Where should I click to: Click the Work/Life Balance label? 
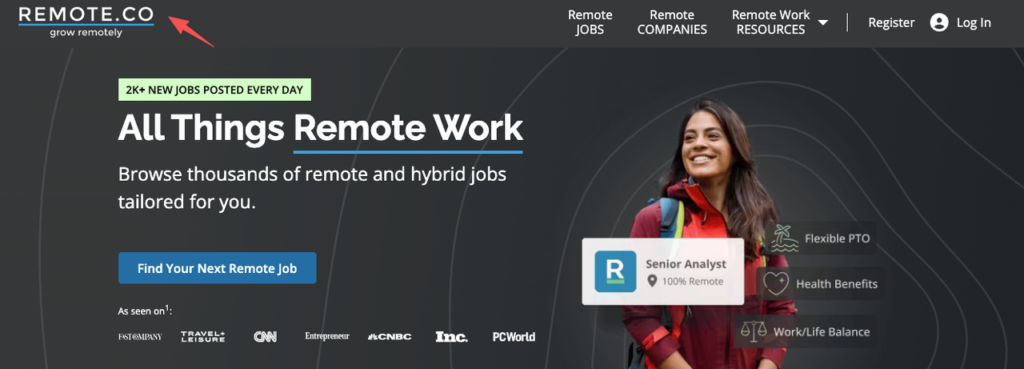(x=822, y=332)
